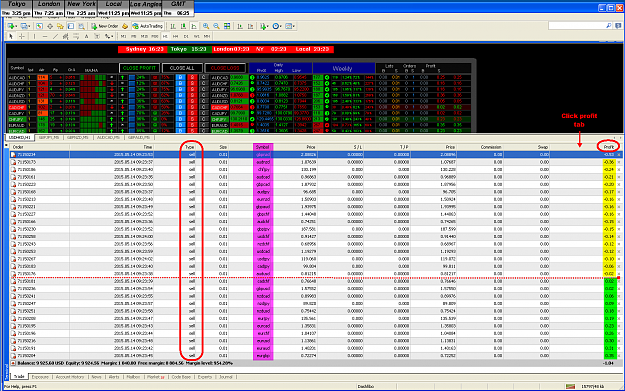Open the Market terminal tab
Image resolution: width=625 pixels, height=391 pixels.
(155, 377)
